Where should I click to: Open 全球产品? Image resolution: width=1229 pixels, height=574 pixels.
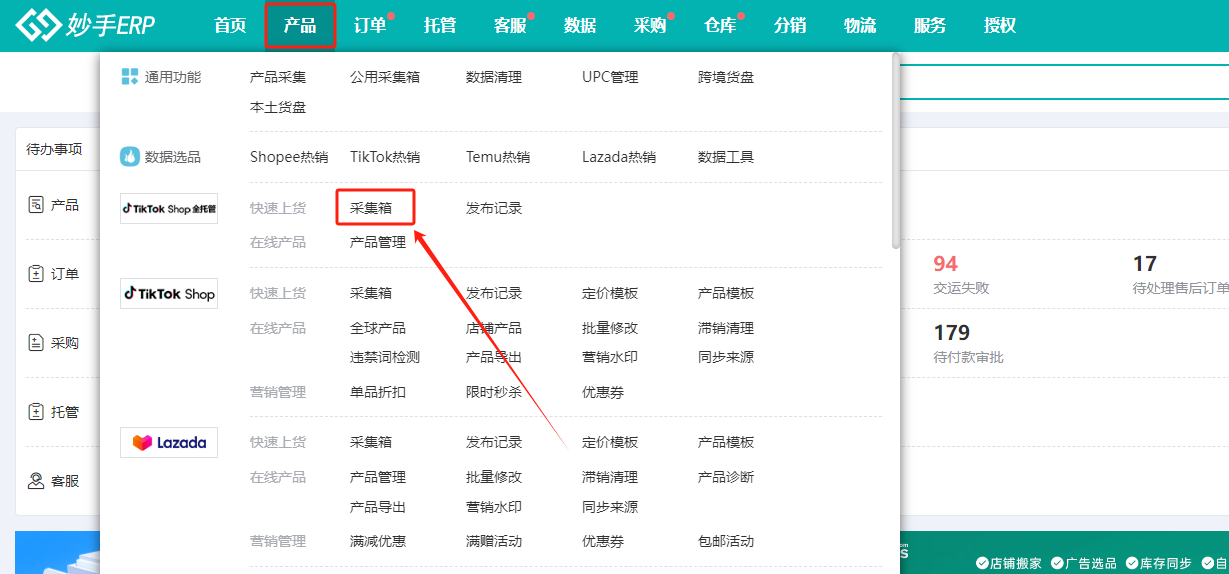(378, 328)
